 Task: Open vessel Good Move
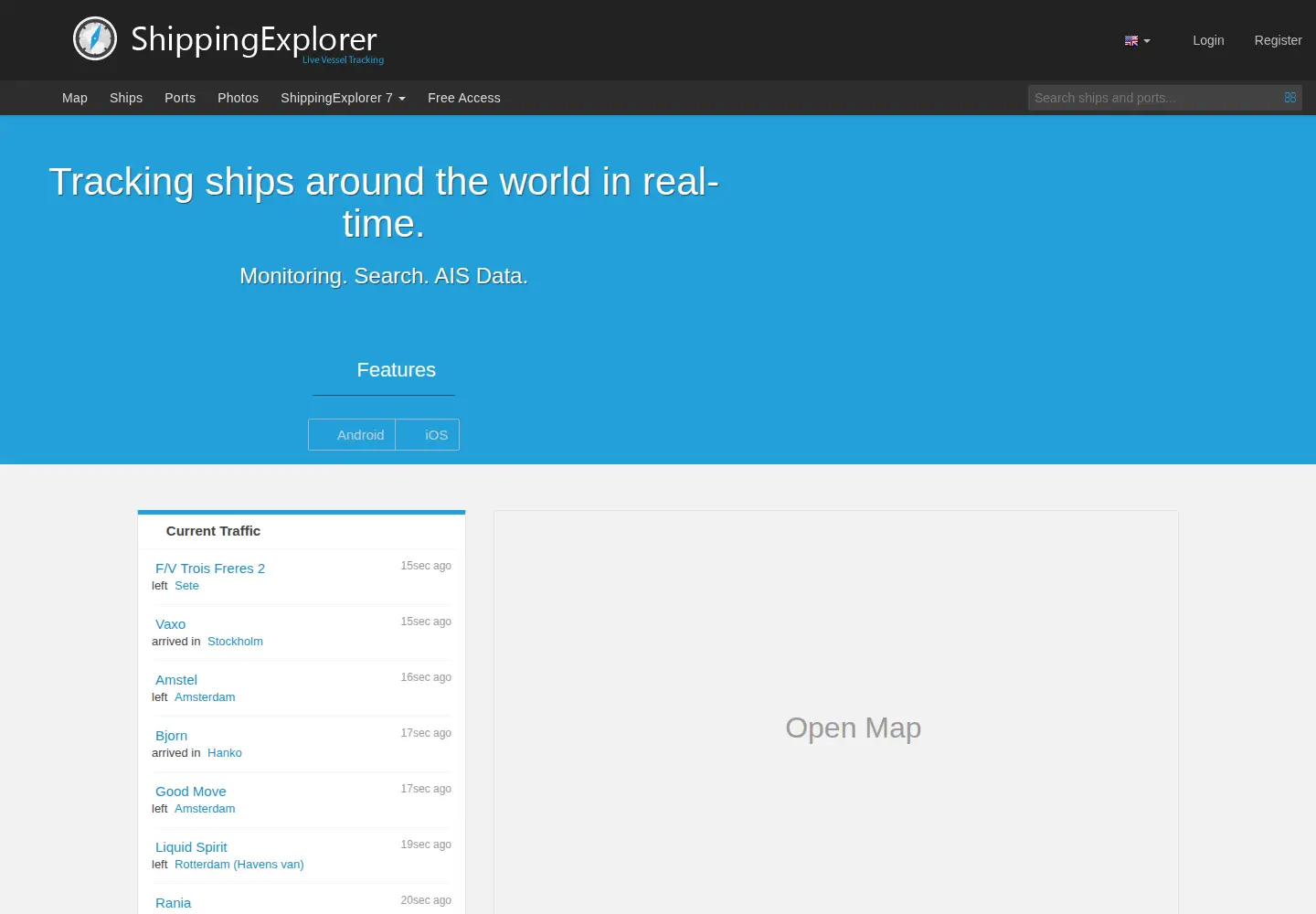[x=190, y=792]
